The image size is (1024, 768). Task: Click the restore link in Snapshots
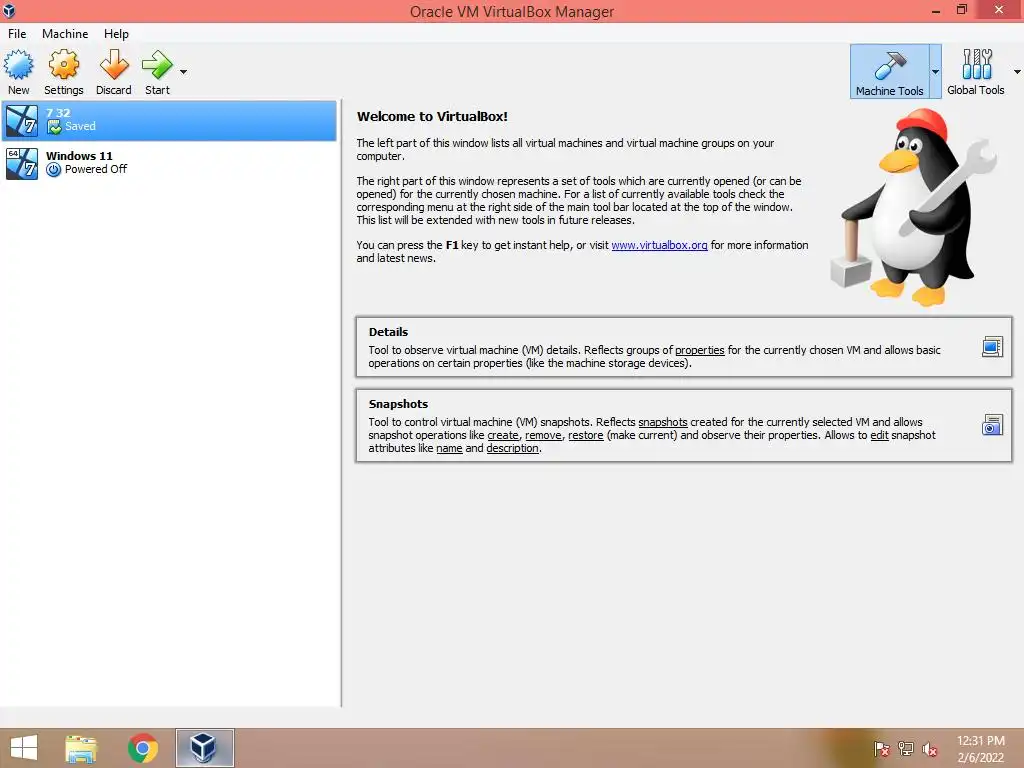pos(585,435)
